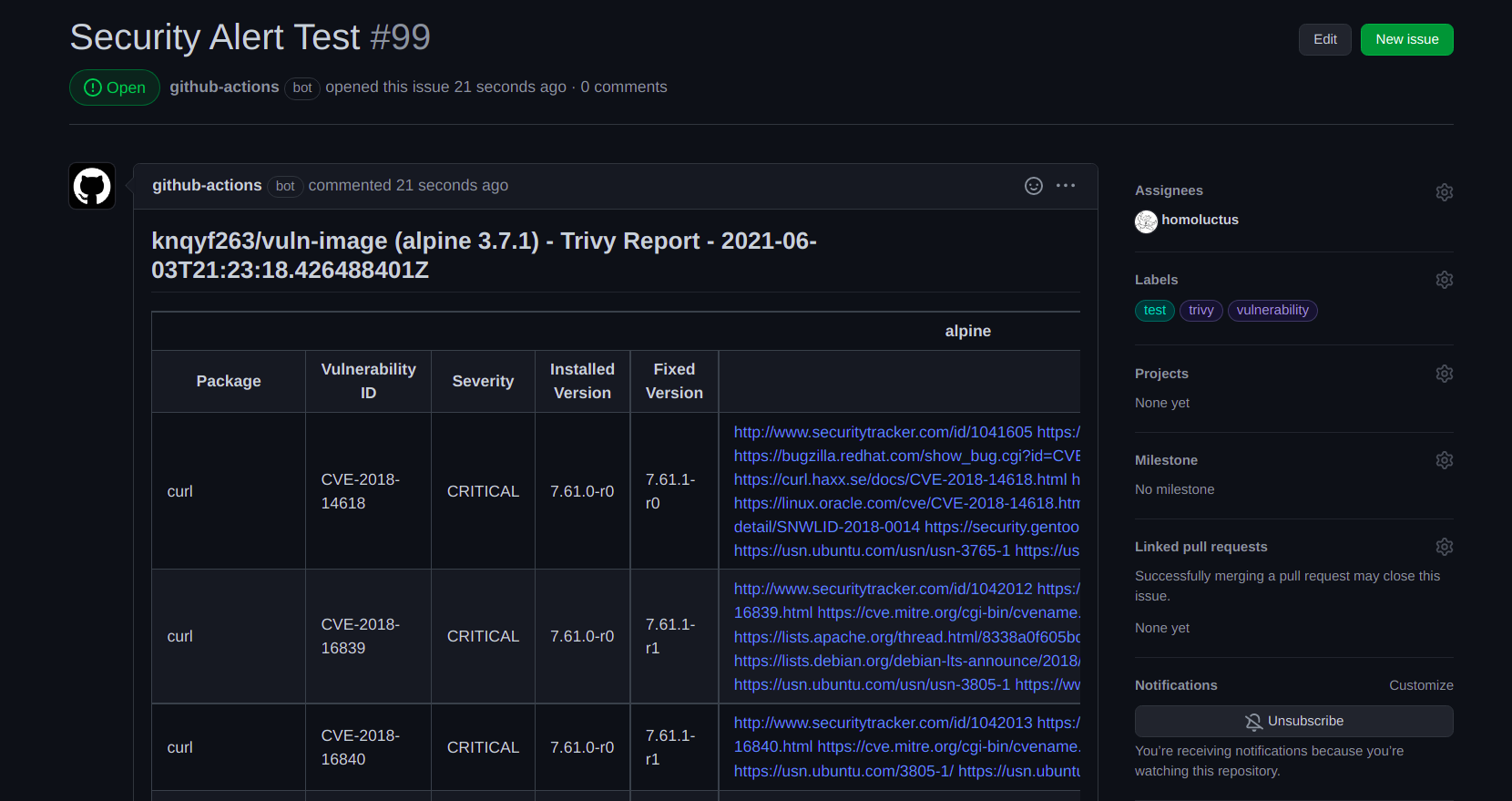The height and width of the screenshot is (801, 1512).
Task: Open the comment options three-dot menu
Action: tap(1066, 186)
